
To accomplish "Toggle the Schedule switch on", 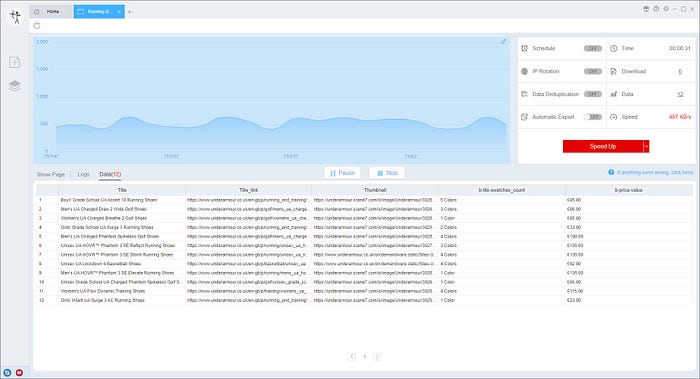I will pyautogui.click(x=593, y=48).
